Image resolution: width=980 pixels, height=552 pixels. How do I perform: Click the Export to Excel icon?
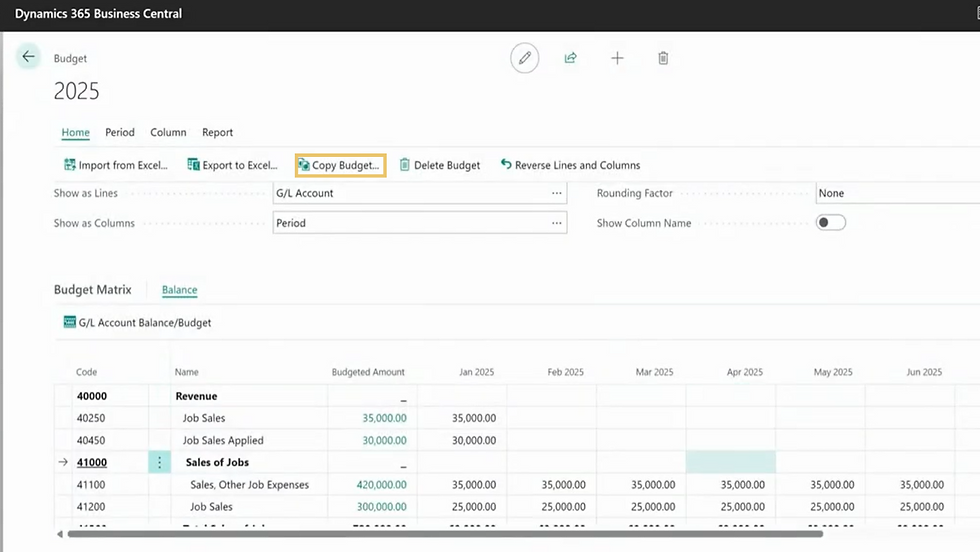(193, 165)
